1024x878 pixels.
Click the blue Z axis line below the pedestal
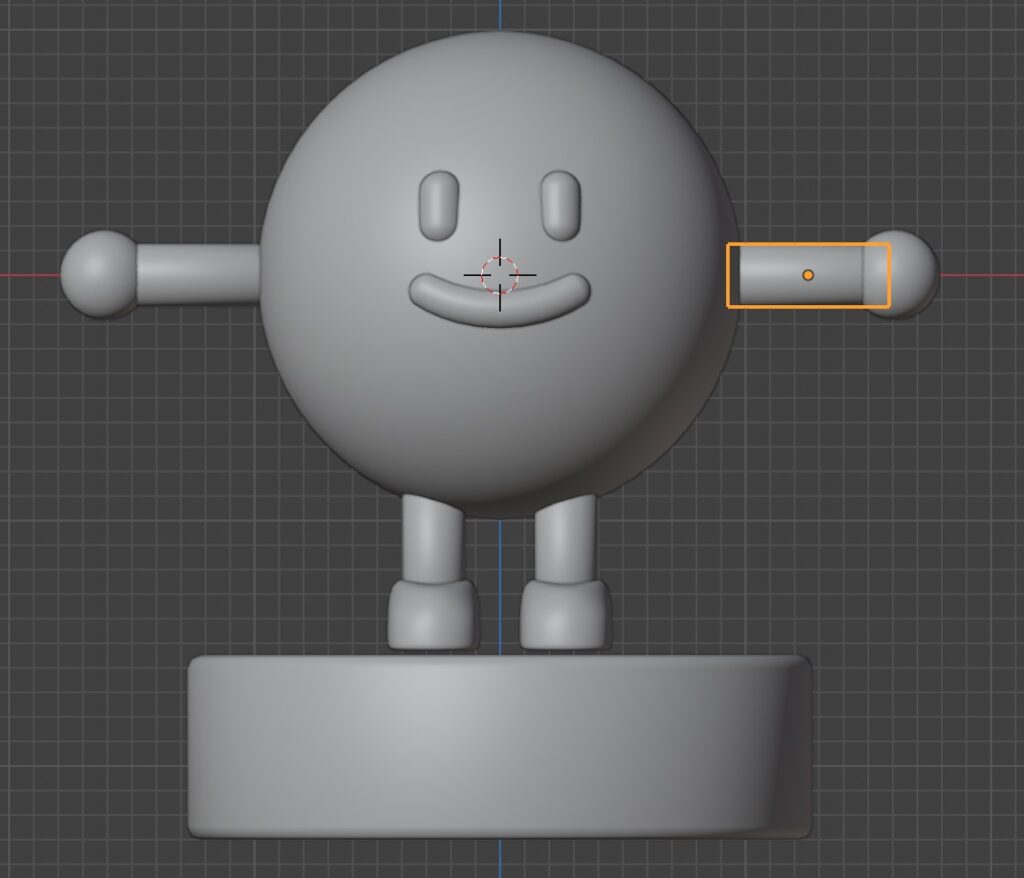[x=500, y=858]
